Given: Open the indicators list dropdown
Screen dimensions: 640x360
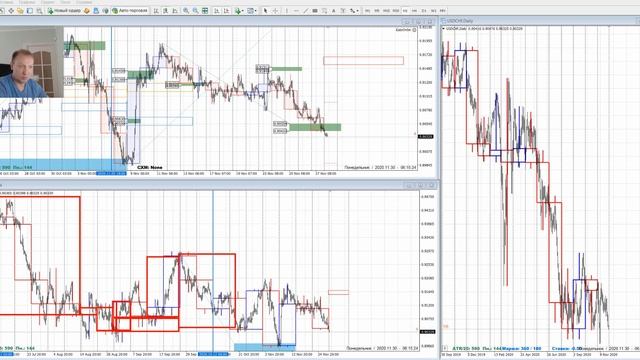Looking at the screenshot, I should pos(239,11).
